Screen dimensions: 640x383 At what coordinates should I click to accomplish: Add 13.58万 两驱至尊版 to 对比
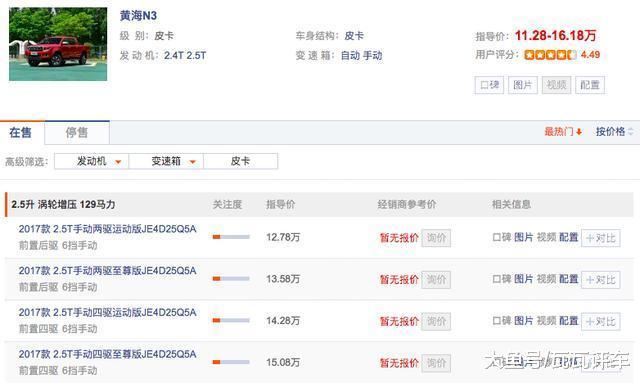(600, 280)
